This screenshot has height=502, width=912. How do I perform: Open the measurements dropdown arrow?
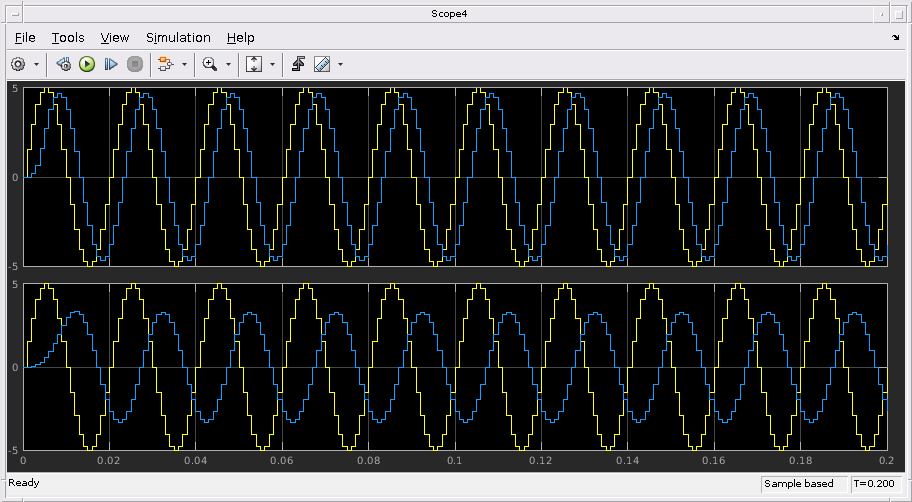(340, 64)
